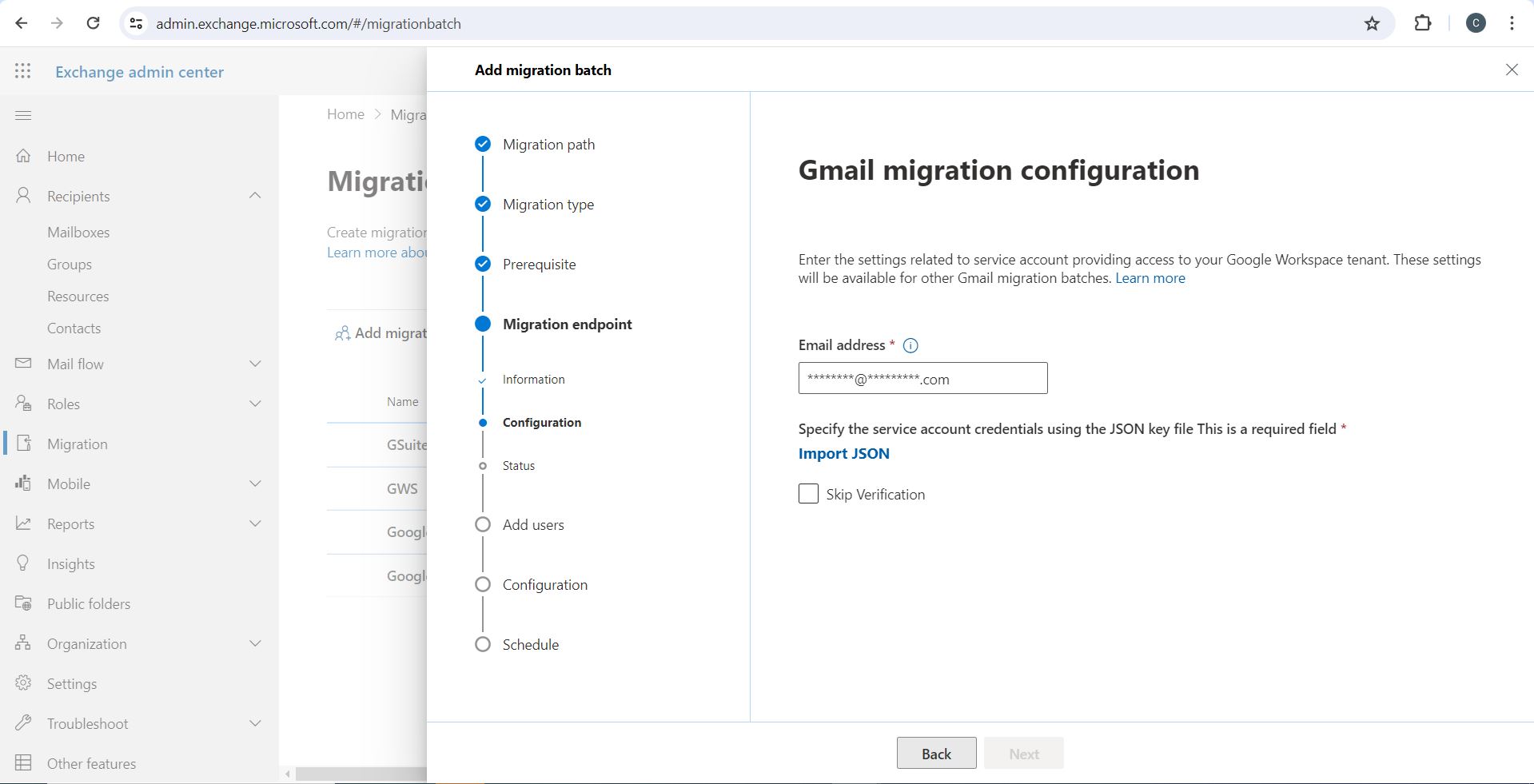Close the Add migration batch panel
The image size is (1534, 784).
[x=1511, y=70]
